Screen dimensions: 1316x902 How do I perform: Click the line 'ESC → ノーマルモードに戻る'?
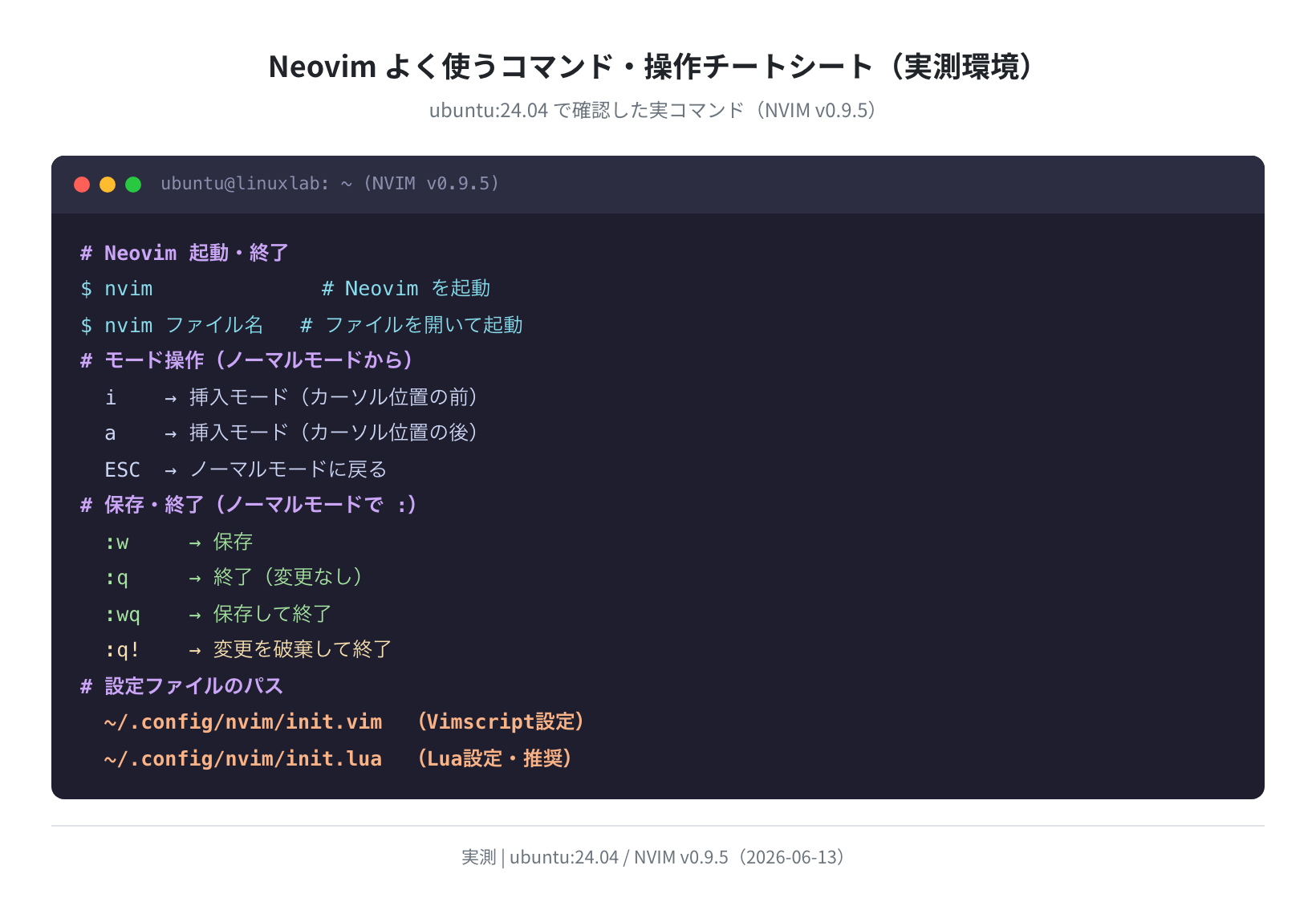246,469
